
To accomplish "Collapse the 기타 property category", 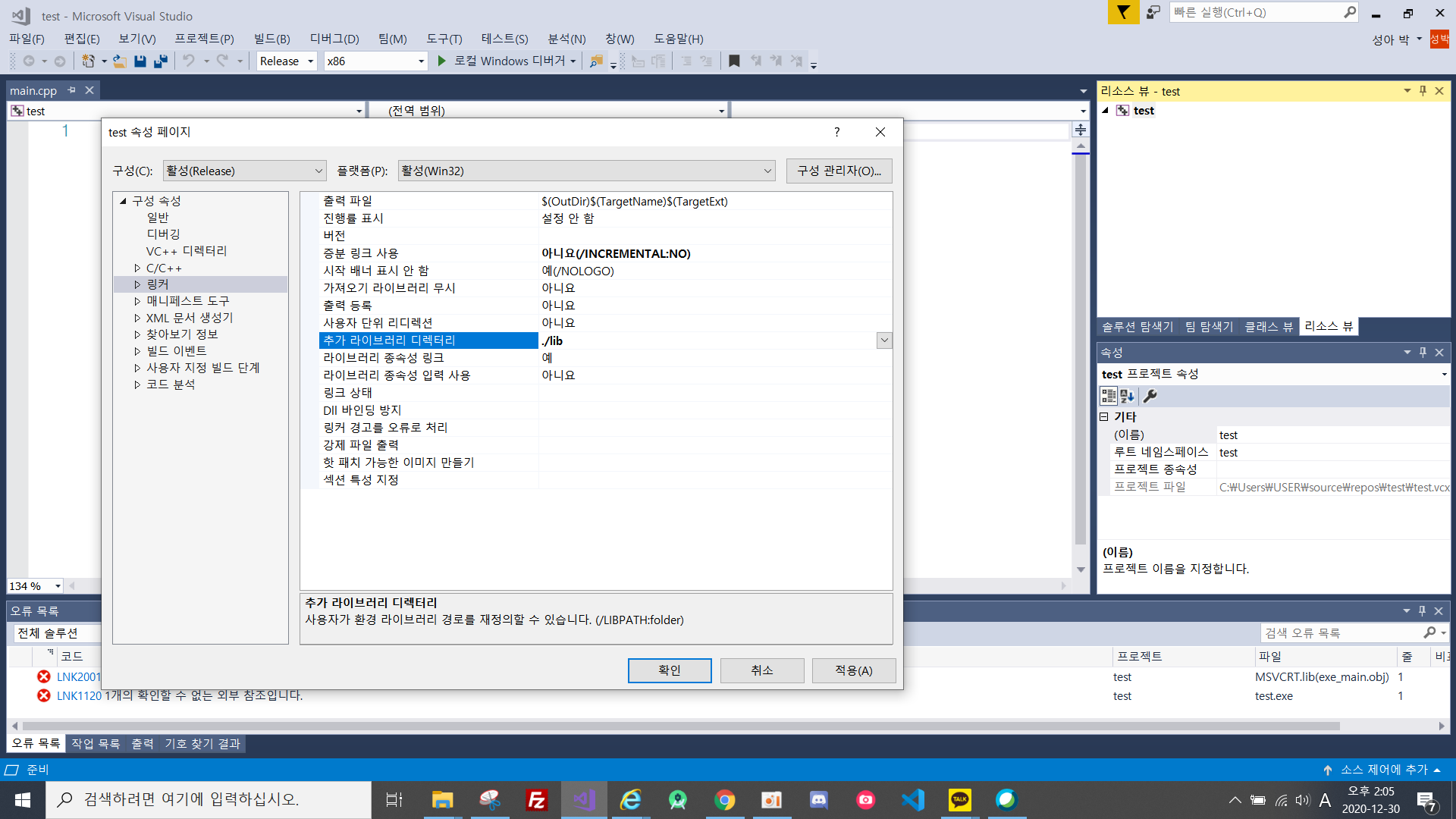I will [x=1104, y=417].
